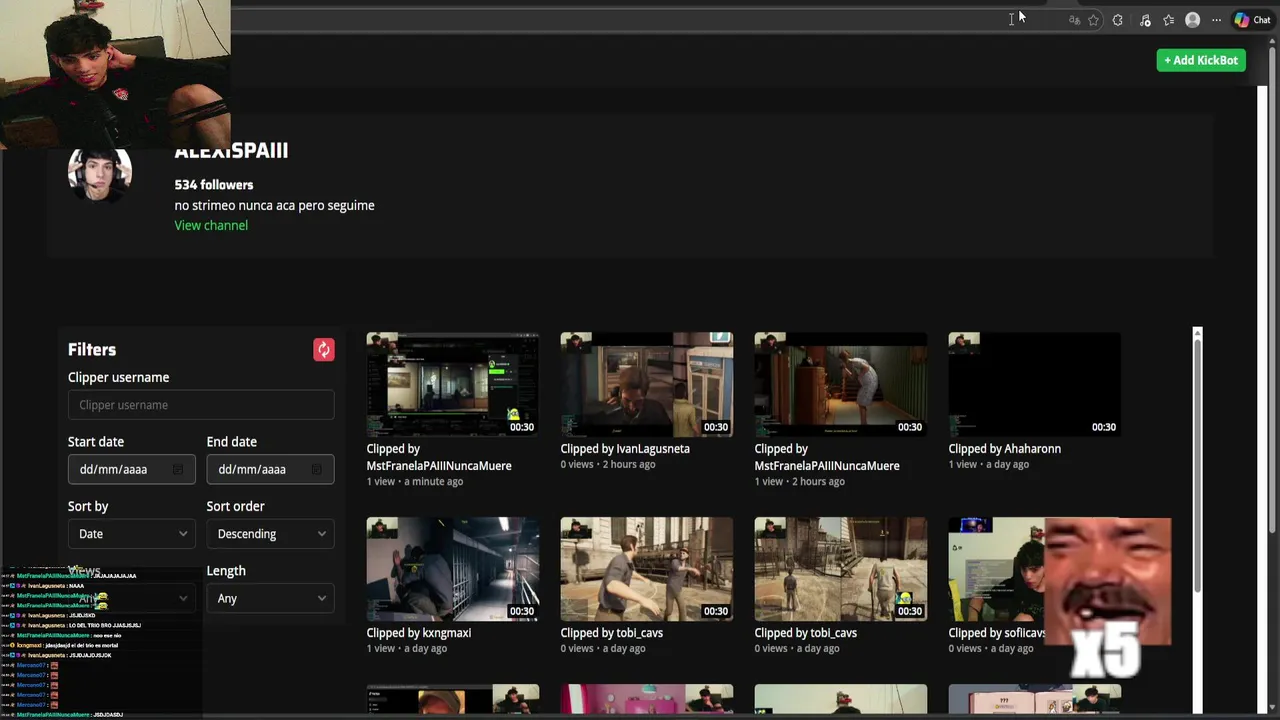Screen dimensions: 1280x720
Task: Expand the Length Any dropdown
Action: click(x=270, y=598)
